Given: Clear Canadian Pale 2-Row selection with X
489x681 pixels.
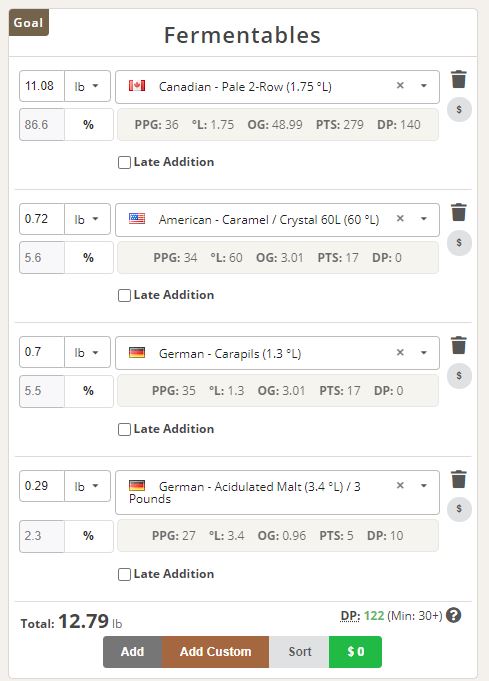Looking at the screenshot, I should (x=400, y=86).
